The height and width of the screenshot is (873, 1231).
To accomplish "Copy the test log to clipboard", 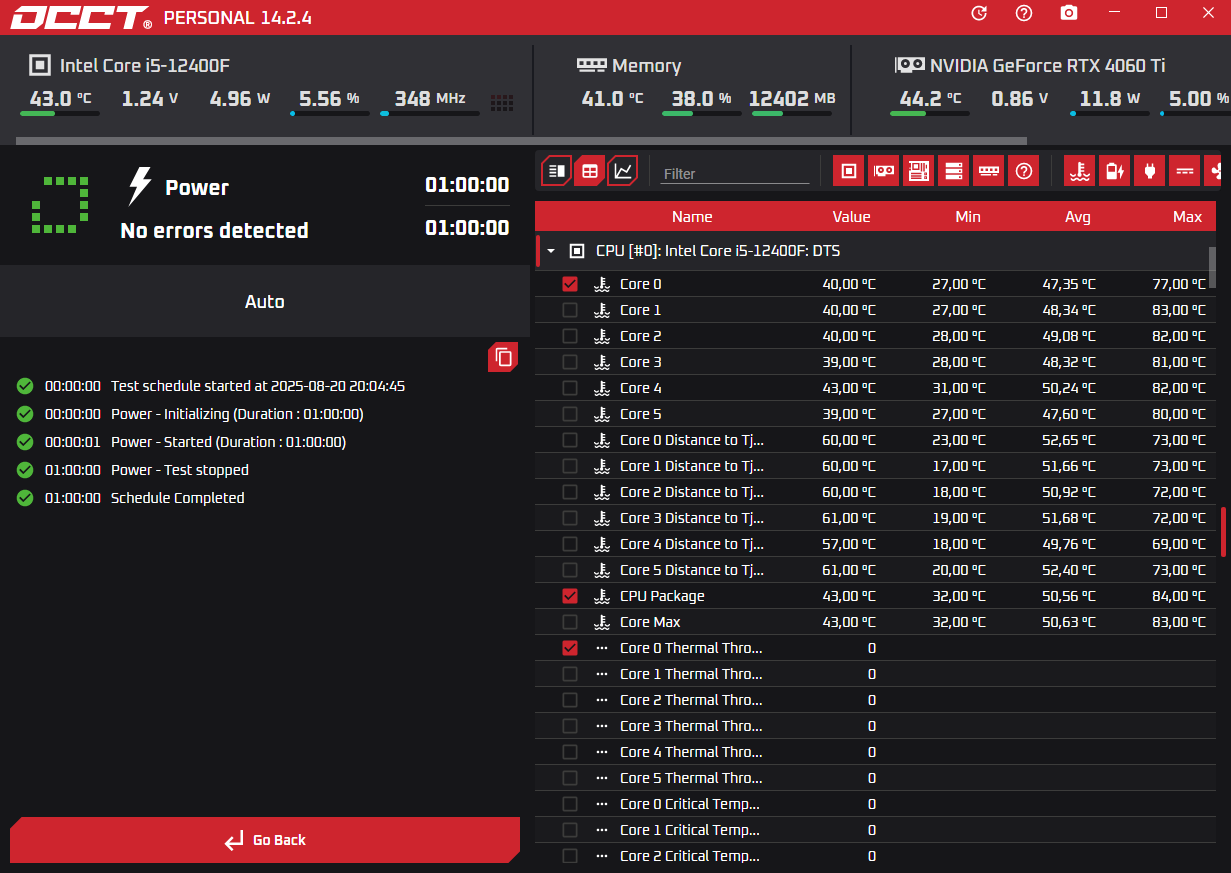I will tap(504, 357).
